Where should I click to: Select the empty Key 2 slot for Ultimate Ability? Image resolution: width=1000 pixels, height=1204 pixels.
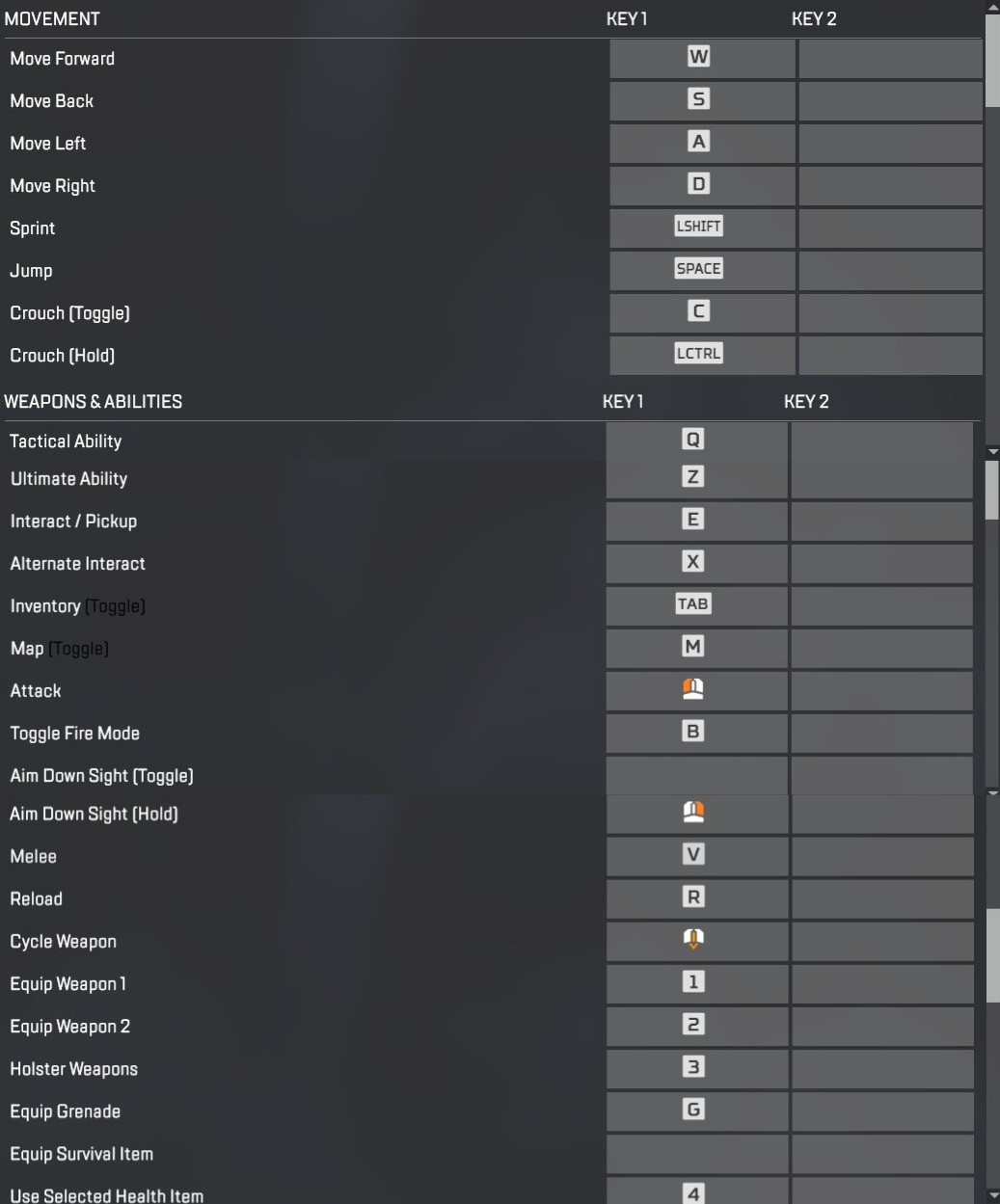point(881,478)
